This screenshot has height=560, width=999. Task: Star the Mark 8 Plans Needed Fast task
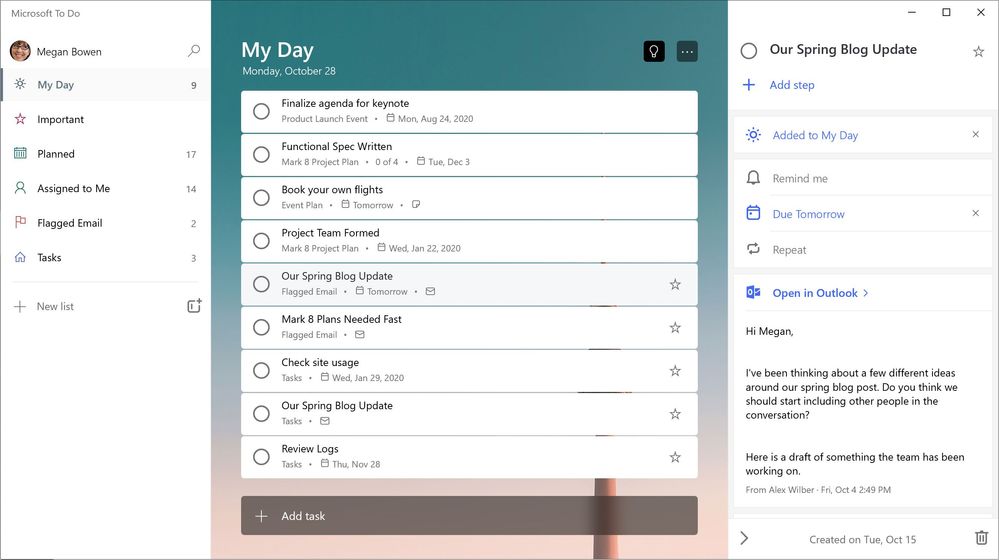(x=675, y=327)
